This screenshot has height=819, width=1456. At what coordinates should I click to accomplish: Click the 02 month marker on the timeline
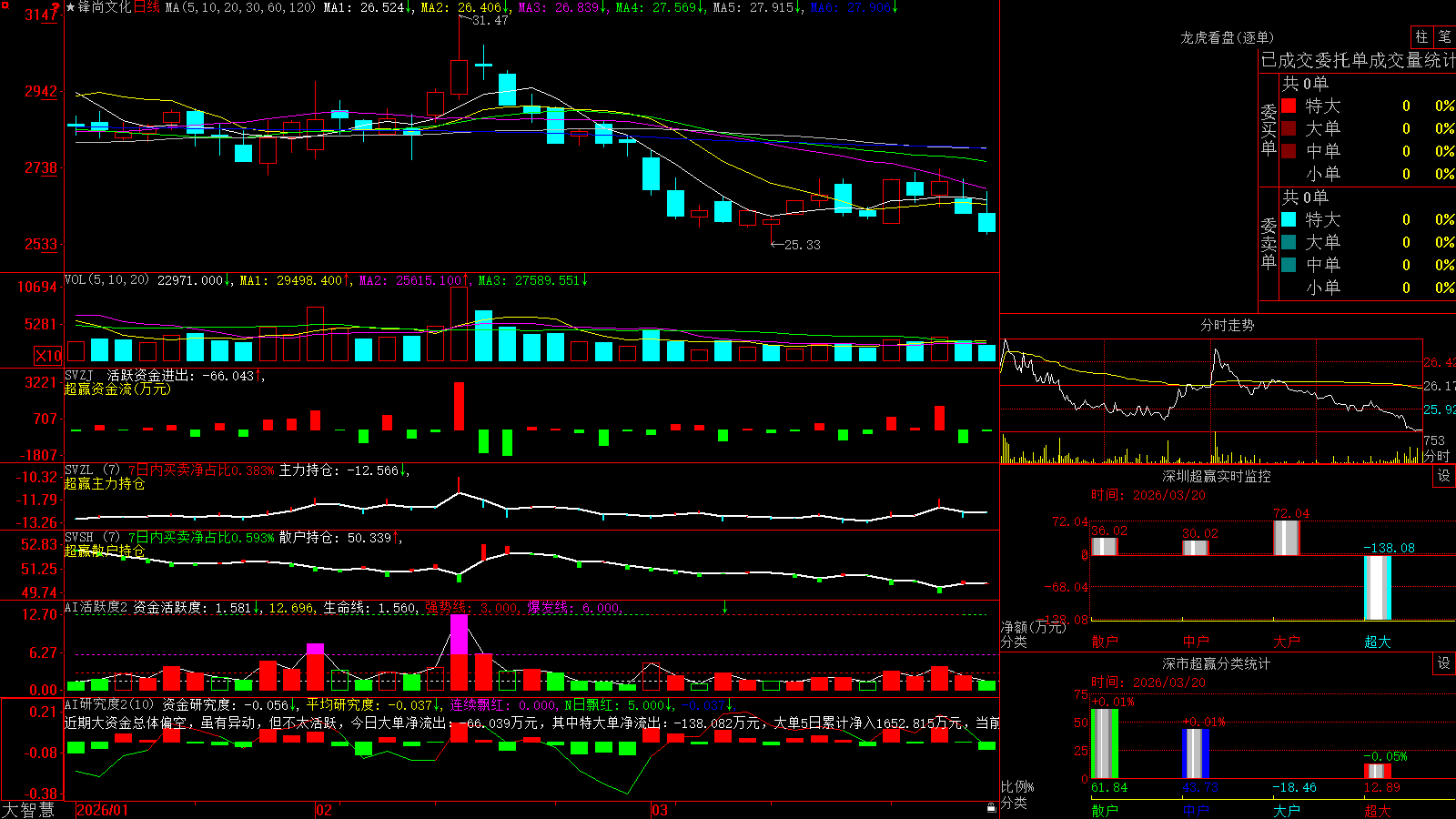pyautogui.click(x=324, y=810)
